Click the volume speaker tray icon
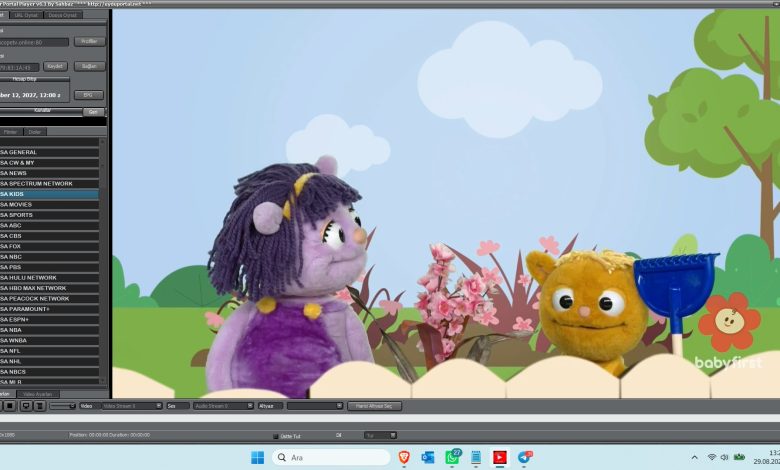Image resolution: width=780 pixels, height=470 pixels. coord(724,457)
